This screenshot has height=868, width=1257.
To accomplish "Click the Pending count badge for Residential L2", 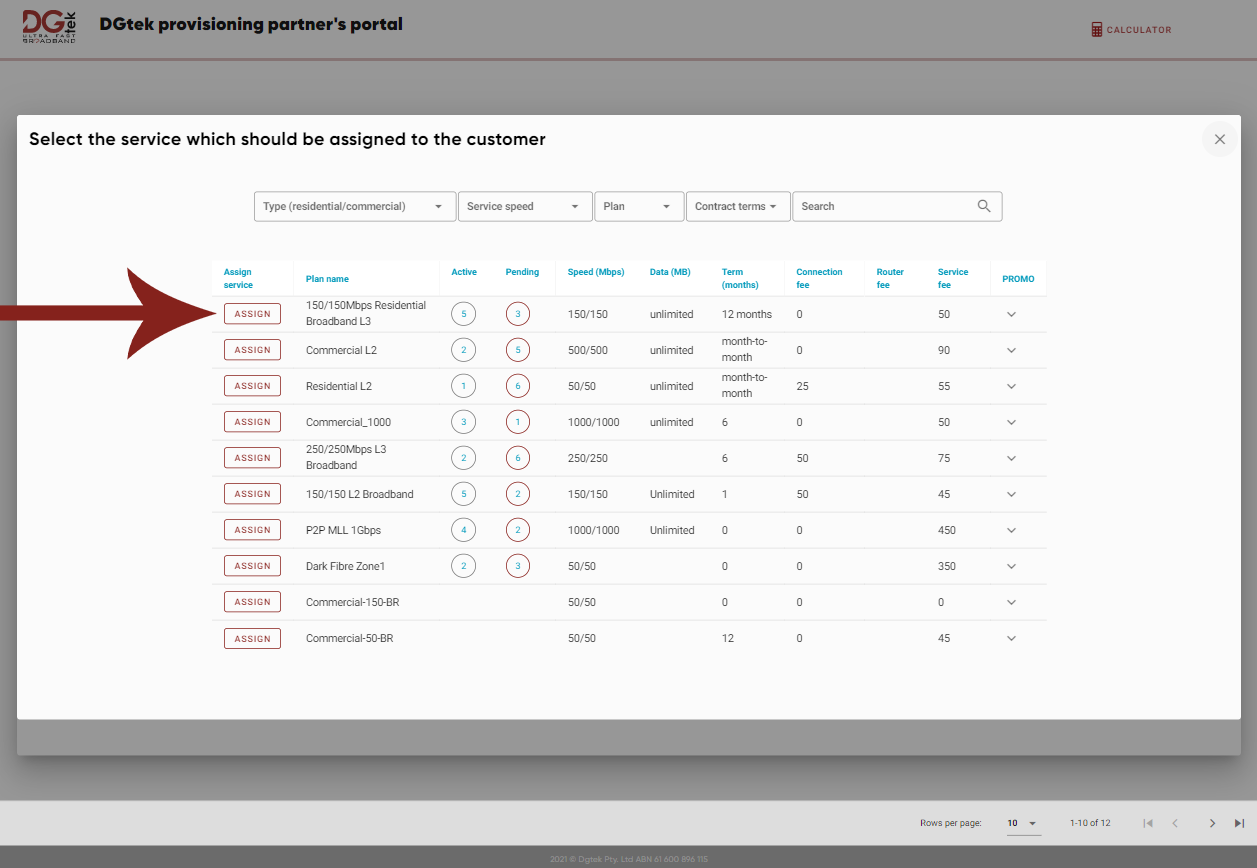I will 517,385.
